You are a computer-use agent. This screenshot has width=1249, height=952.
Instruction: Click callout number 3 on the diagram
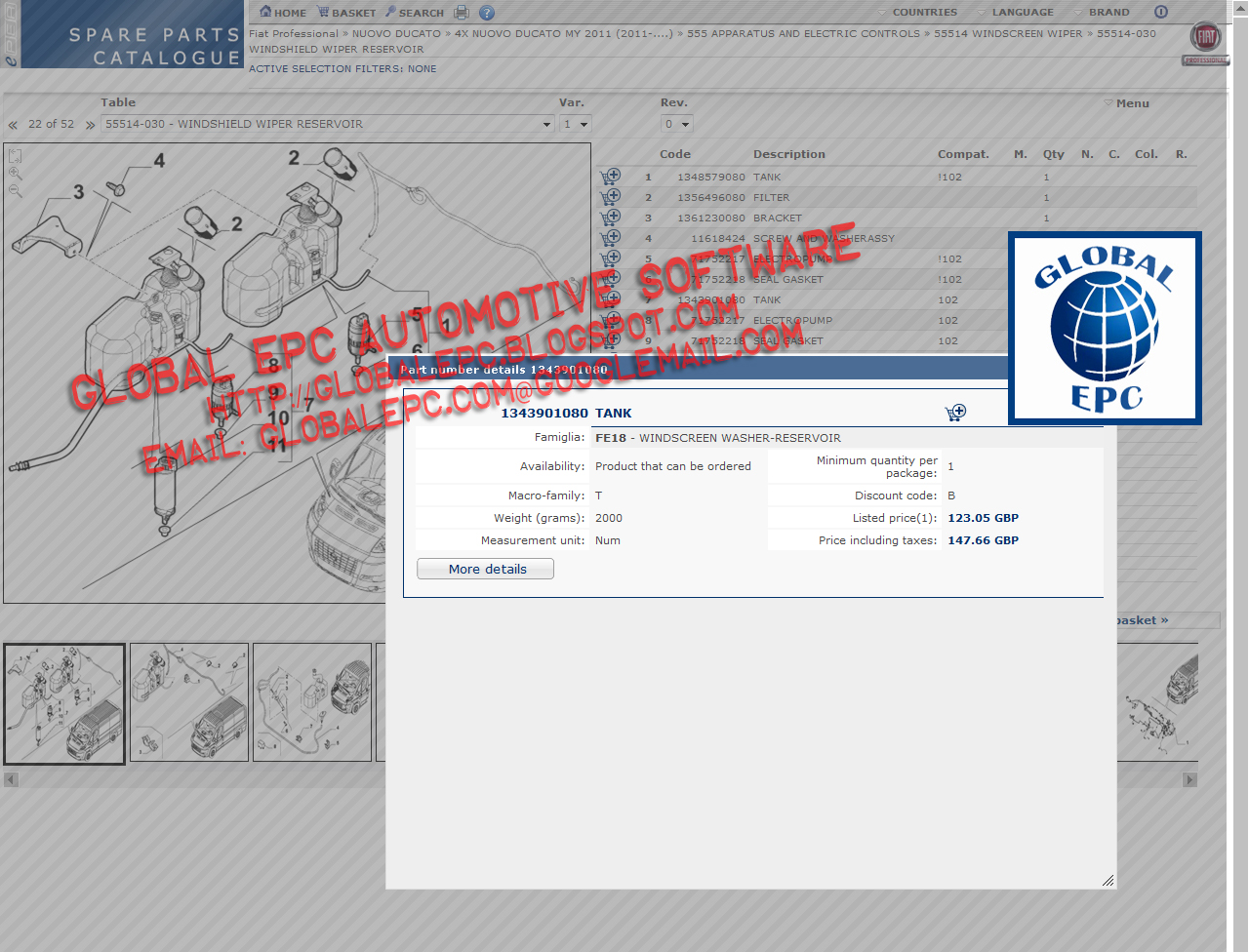[x=79, y=192]
